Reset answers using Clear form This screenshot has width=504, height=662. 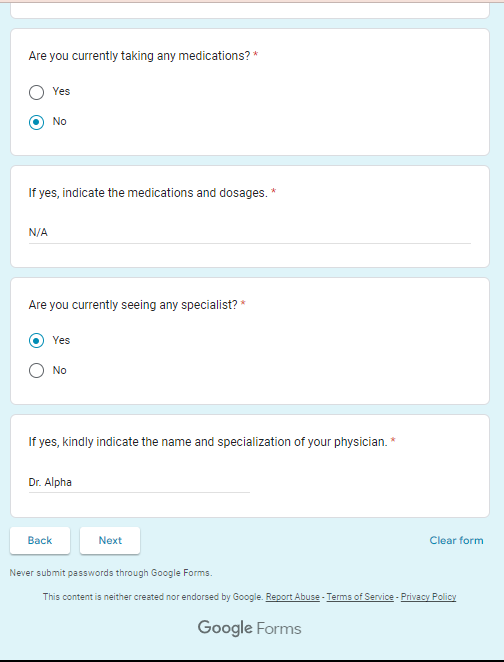(456, 540)
